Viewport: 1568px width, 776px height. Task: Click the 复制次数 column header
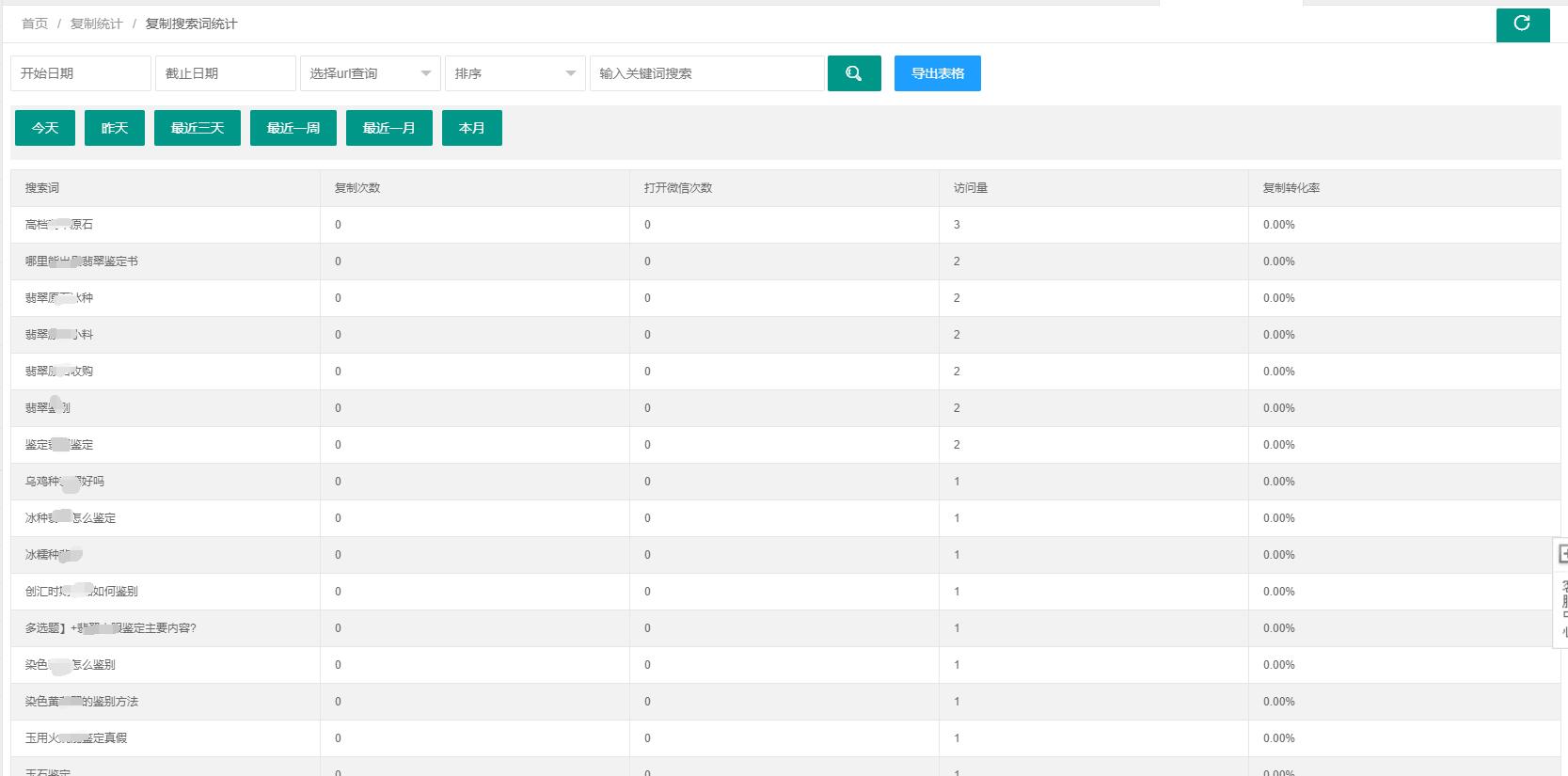357,188
